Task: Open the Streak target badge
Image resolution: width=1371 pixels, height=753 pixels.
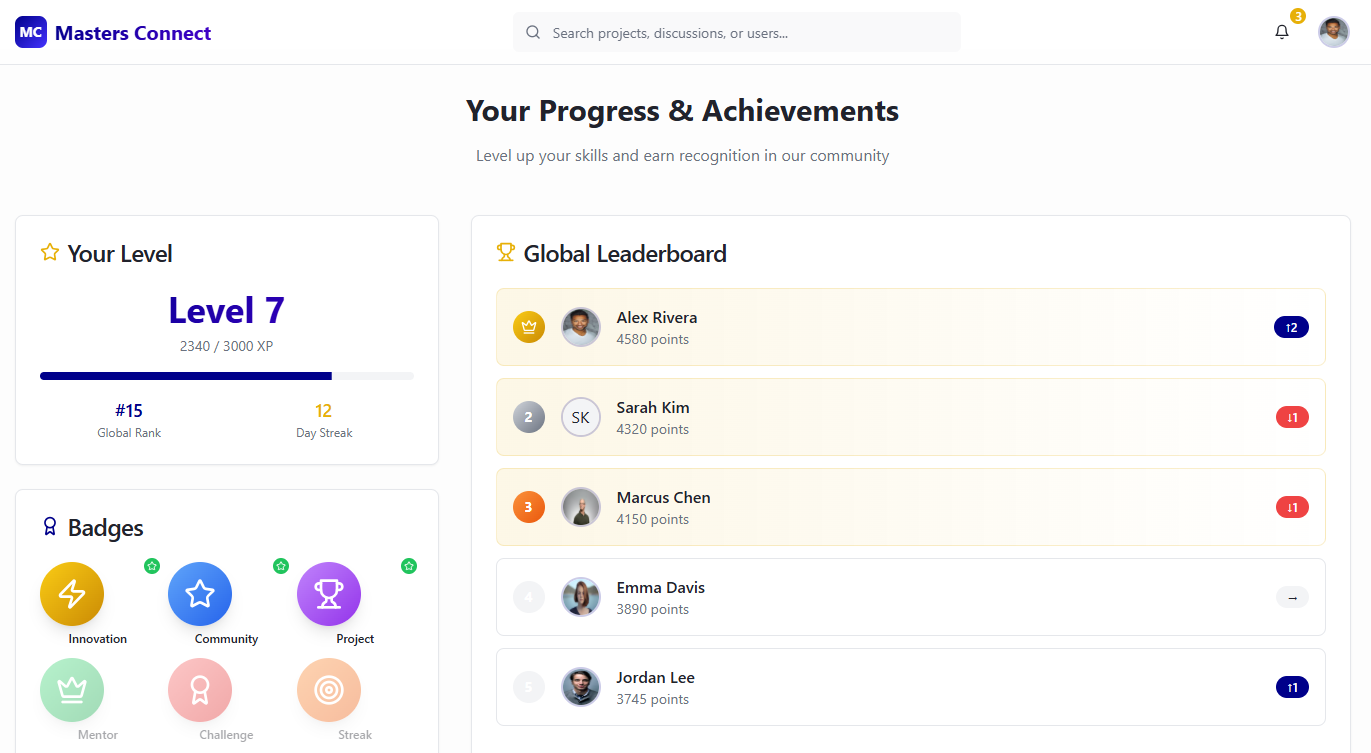Action: (329, 690)
